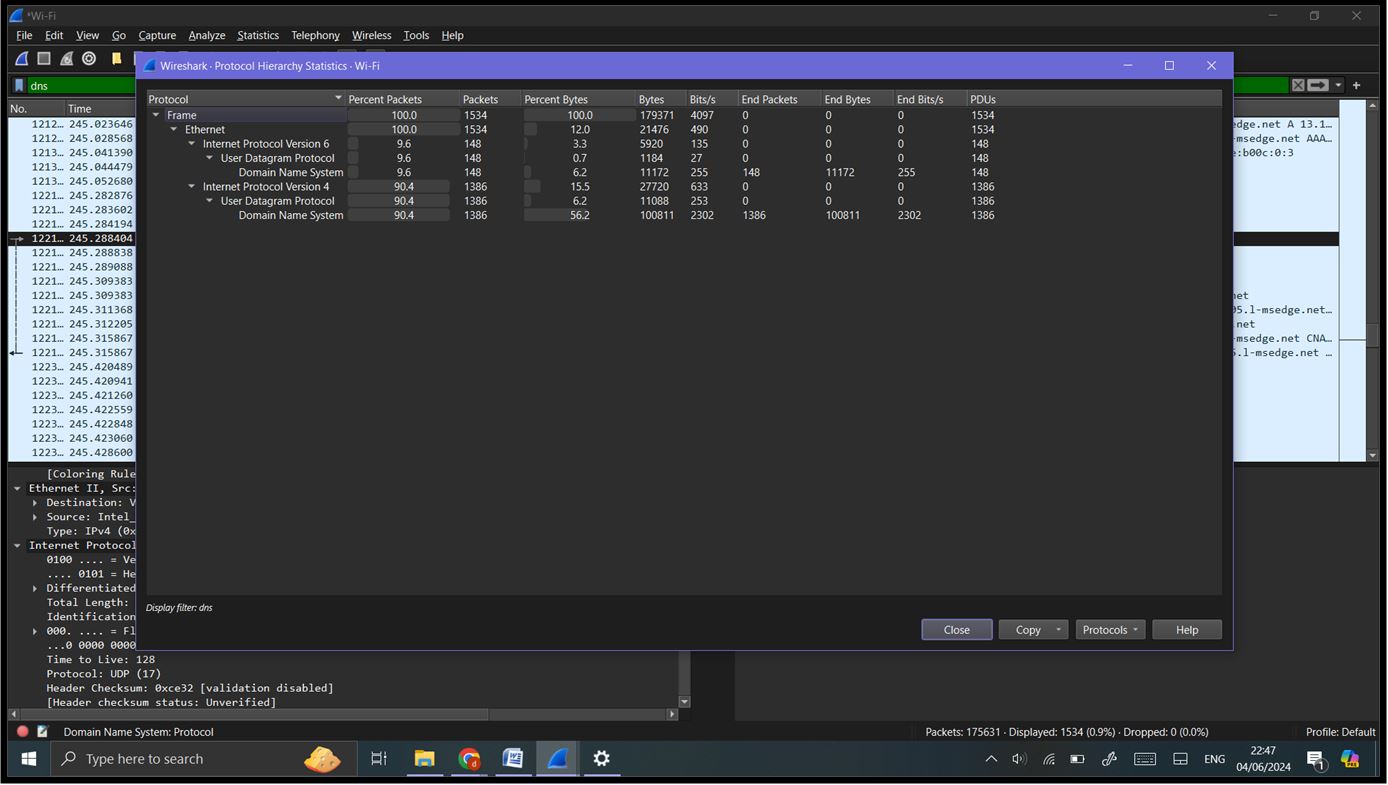Open Microsoft Word from the taskbar

(513, 758)
